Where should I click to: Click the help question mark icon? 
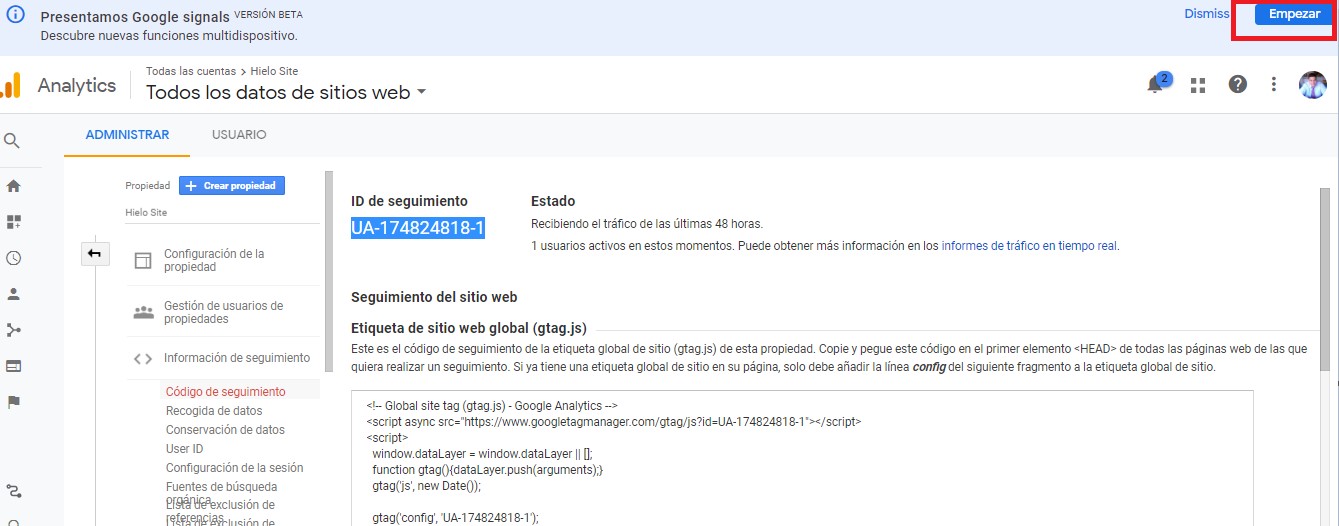1237,85
